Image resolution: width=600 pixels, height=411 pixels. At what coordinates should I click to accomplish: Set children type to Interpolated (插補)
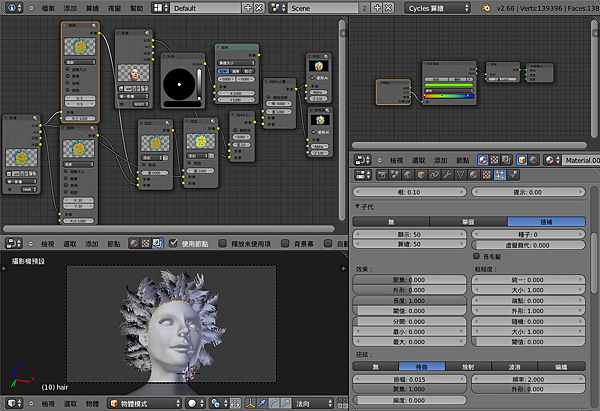pos(546,222)
